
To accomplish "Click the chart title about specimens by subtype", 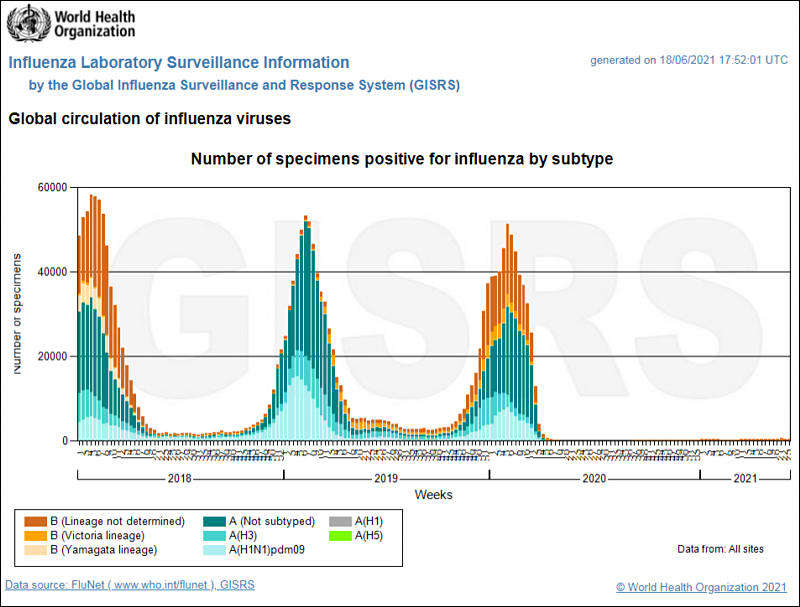I will [x=402, y=159].
